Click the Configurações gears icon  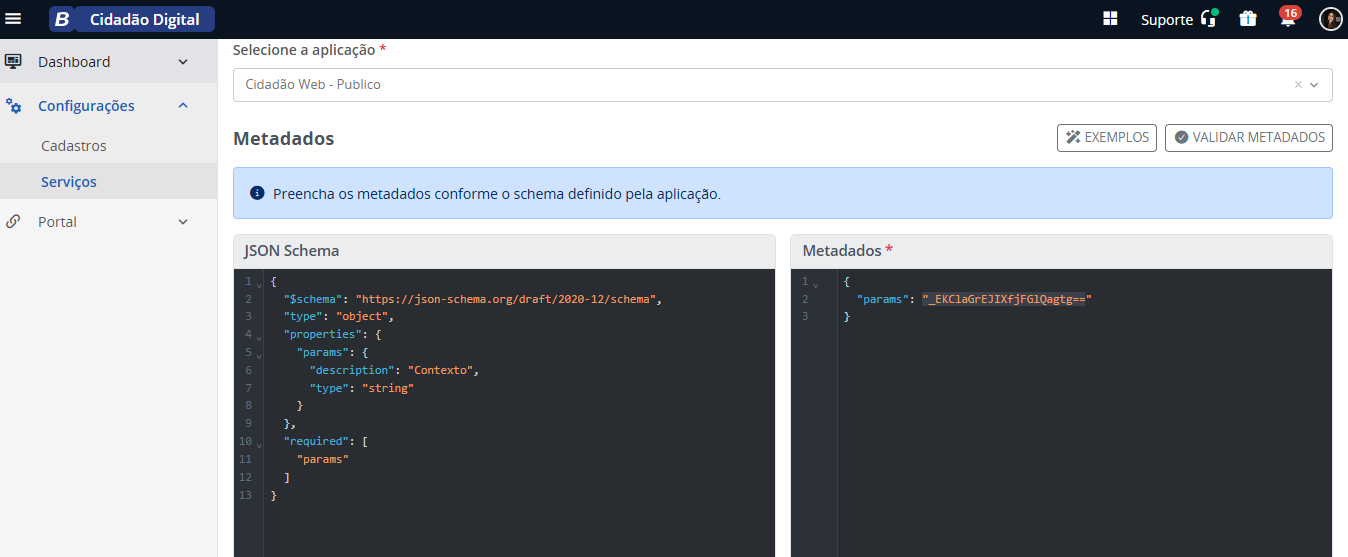pos(14,106)
